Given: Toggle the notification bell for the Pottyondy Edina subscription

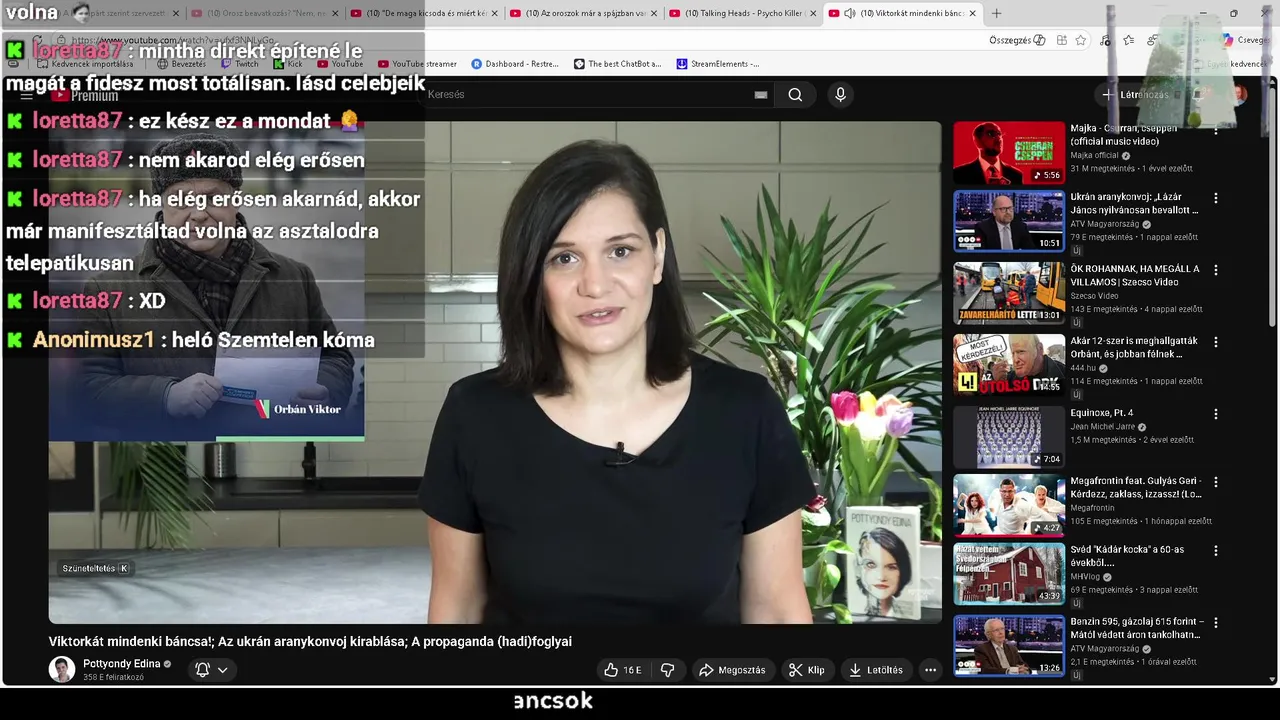Looking at the screenshot, I should pos(202,670).
